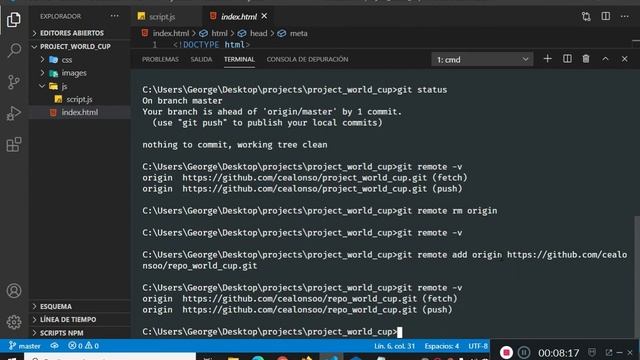Image resolution: width=640 pixels, height=360 pixels.
Task: Click head element in the breadcrumb
Action: pos(258,33)
